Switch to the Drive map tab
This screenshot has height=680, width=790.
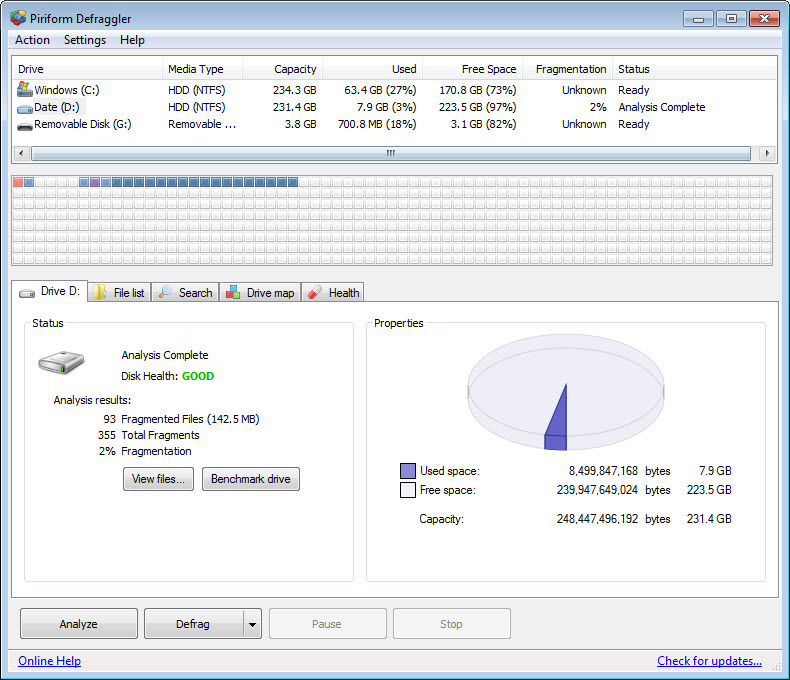coord(260,293)
